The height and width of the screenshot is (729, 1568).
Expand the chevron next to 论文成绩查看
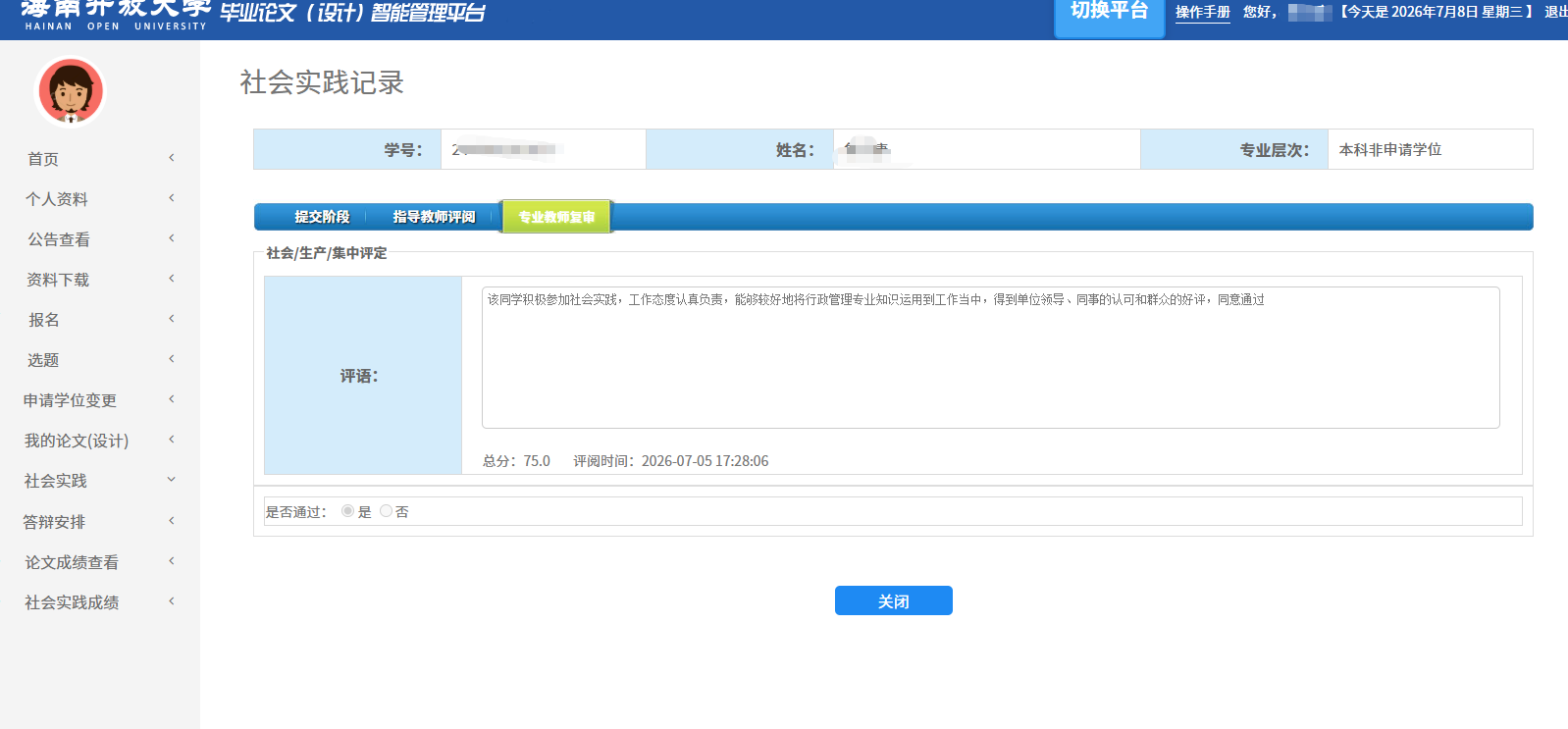172,561
